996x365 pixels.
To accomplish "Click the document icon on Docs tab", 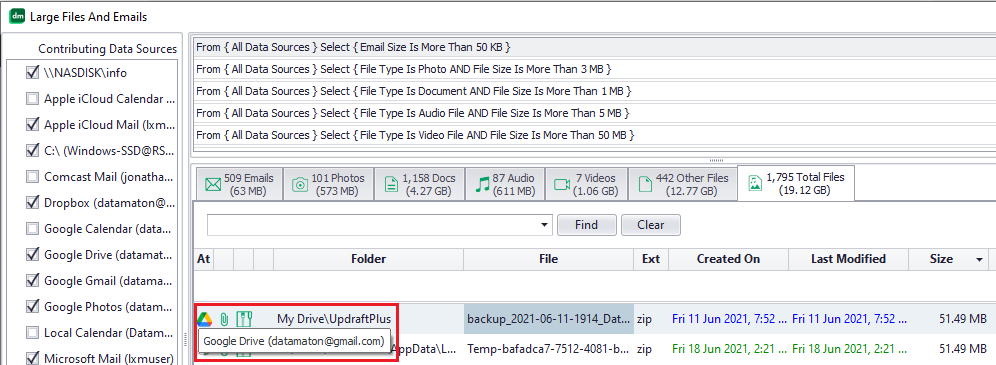I will pos(391,184).
